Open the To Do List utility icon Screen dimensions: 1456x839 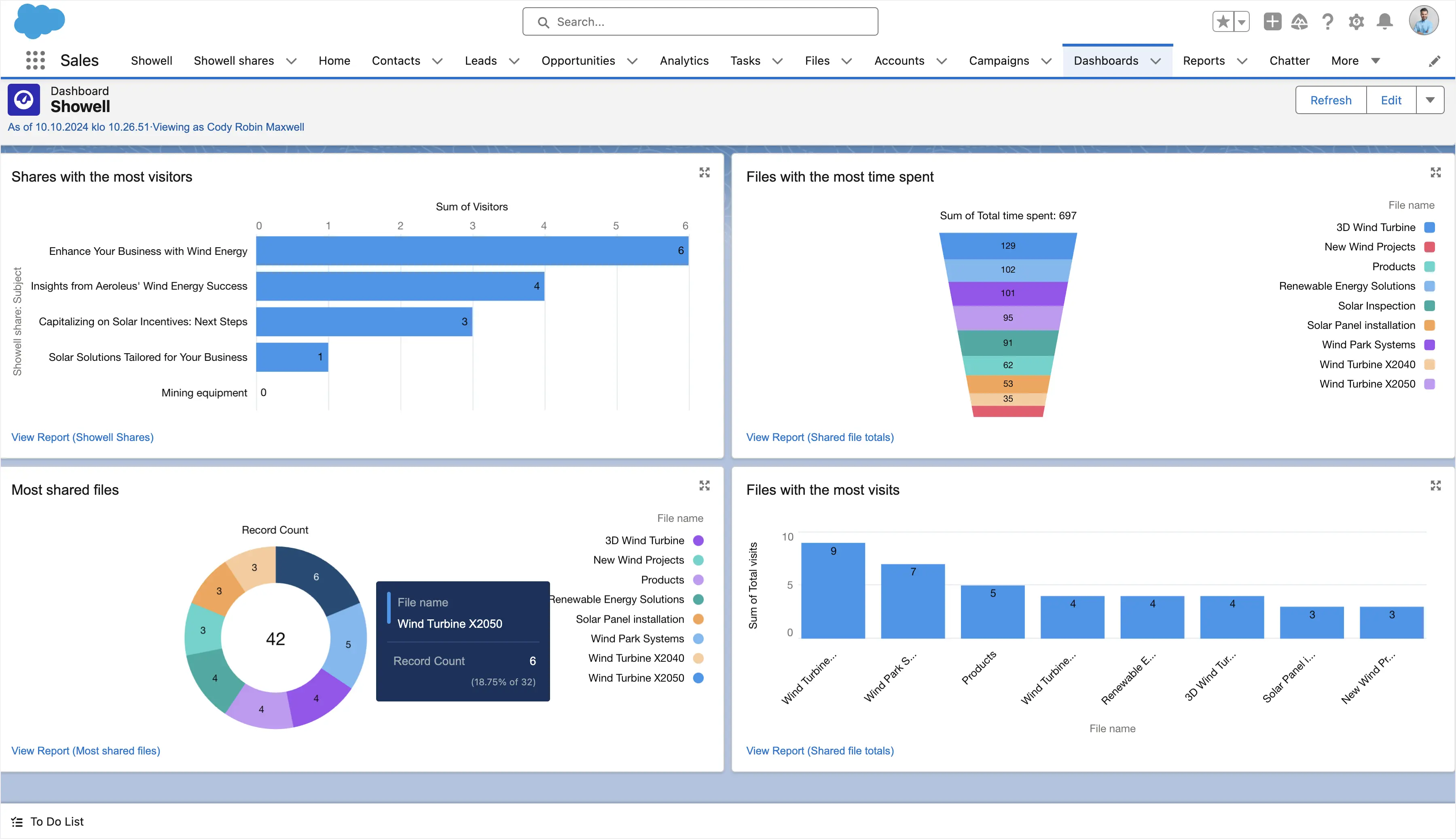(17, 822)
